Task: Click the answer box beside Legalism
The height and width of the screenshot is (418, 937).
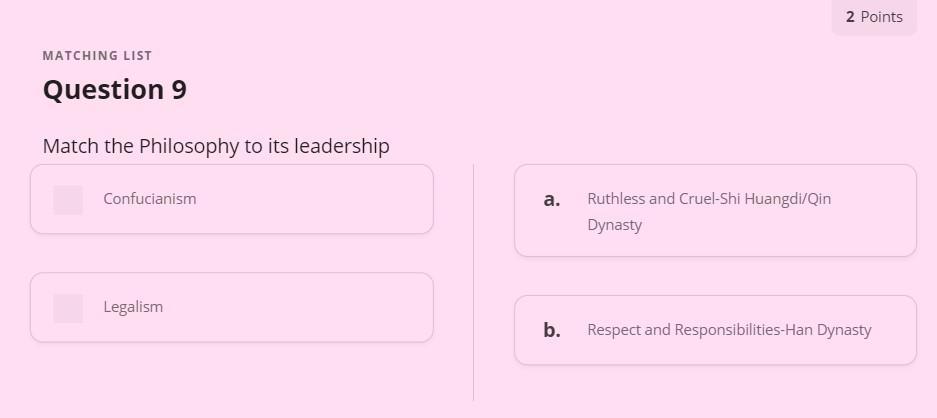Action: click(68, 308)
